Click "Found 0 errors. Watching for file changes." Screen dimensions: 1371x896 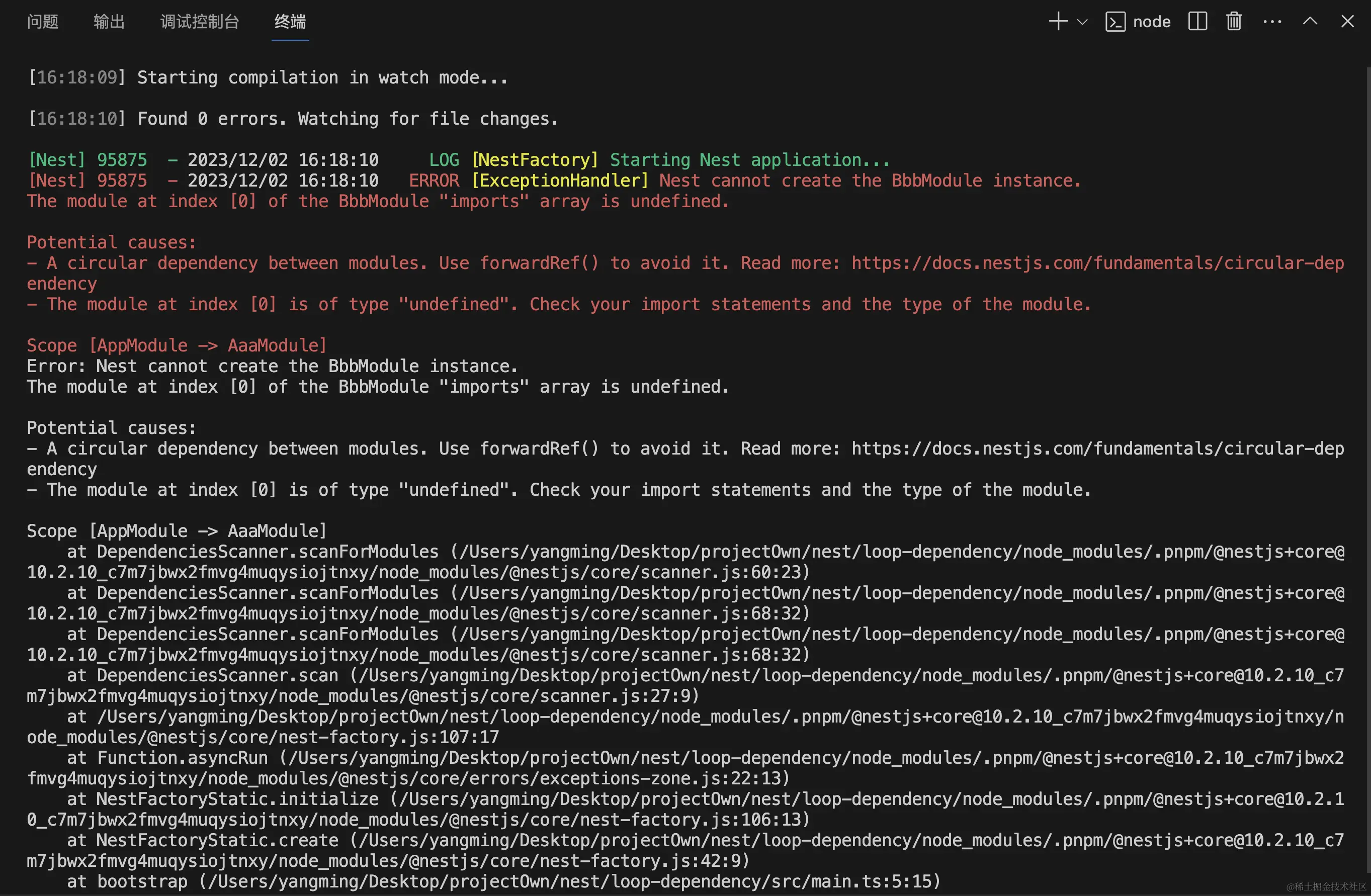(348, 119)
